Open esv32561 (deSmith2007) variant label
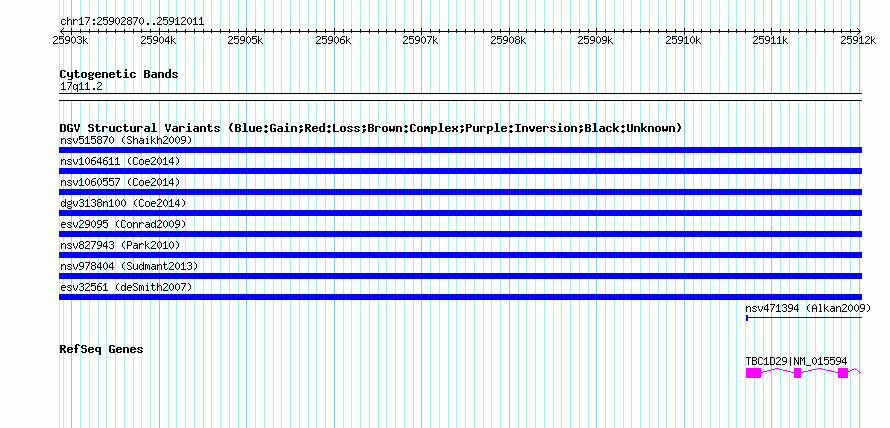Image resolution: width=890 pixels, height=428 pixels. coord(126,287)
